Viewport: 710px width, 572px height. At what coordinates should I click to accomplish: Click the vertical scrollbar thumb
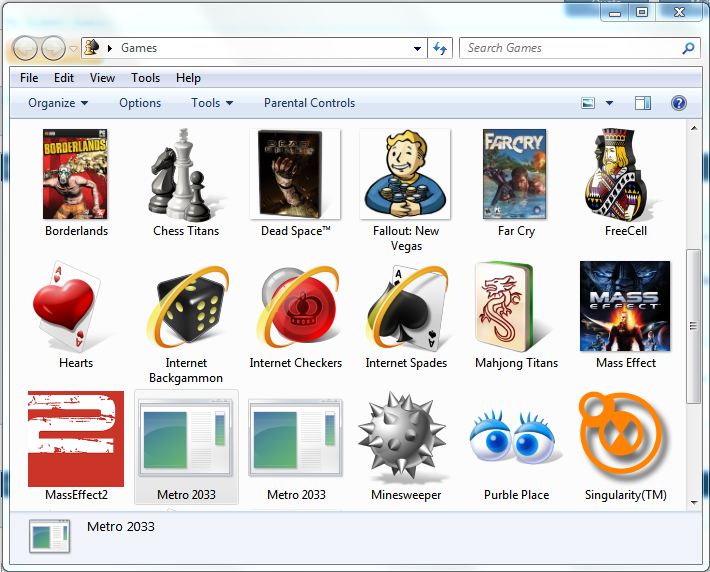pyautogui.click(x=693, y=326)
